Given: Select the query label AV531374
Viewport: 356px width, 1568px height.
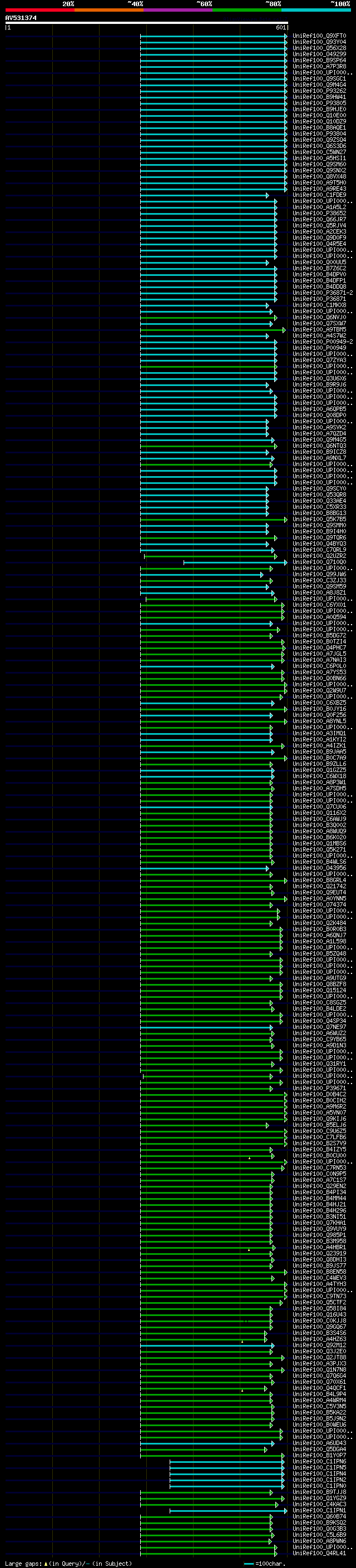Looking at the screenshot, I should click(21, 18).
